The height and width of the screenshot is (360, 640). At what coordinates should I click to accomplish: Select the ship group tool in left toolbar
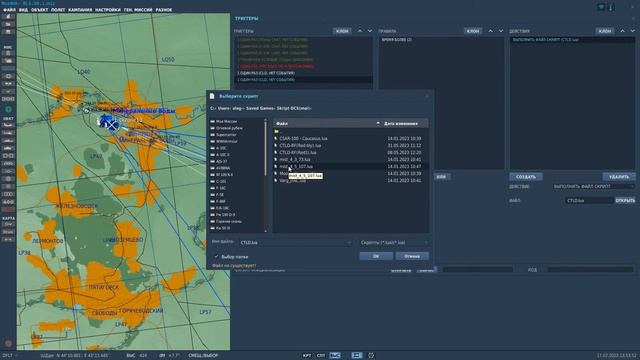8,140
